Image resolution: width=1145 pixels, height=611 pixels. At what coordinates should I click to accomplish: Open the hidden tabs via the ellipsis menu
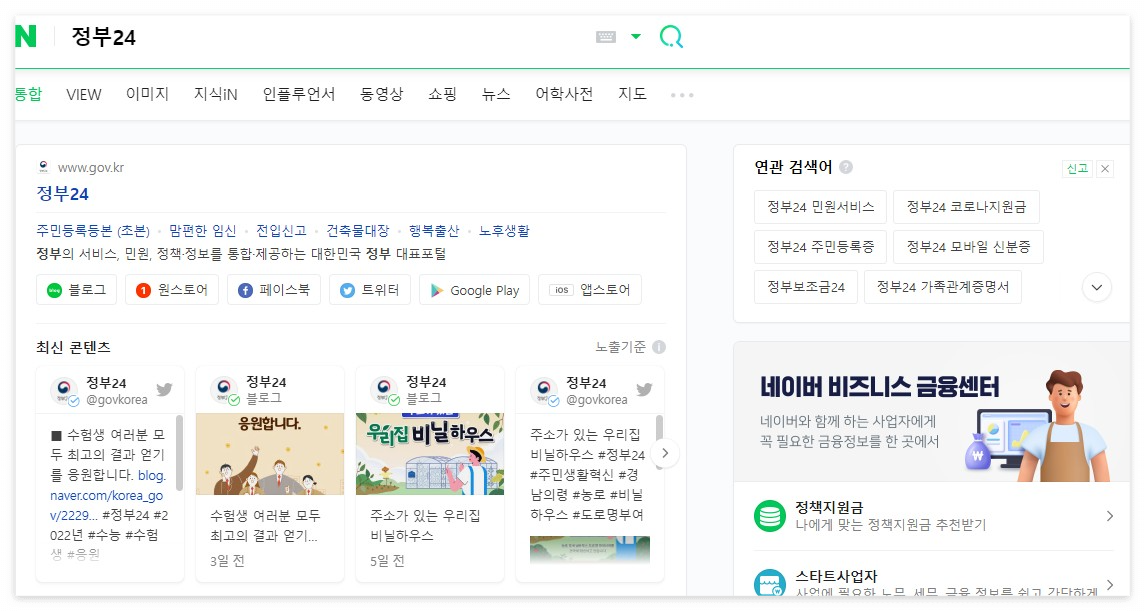(x=682, y=94)
